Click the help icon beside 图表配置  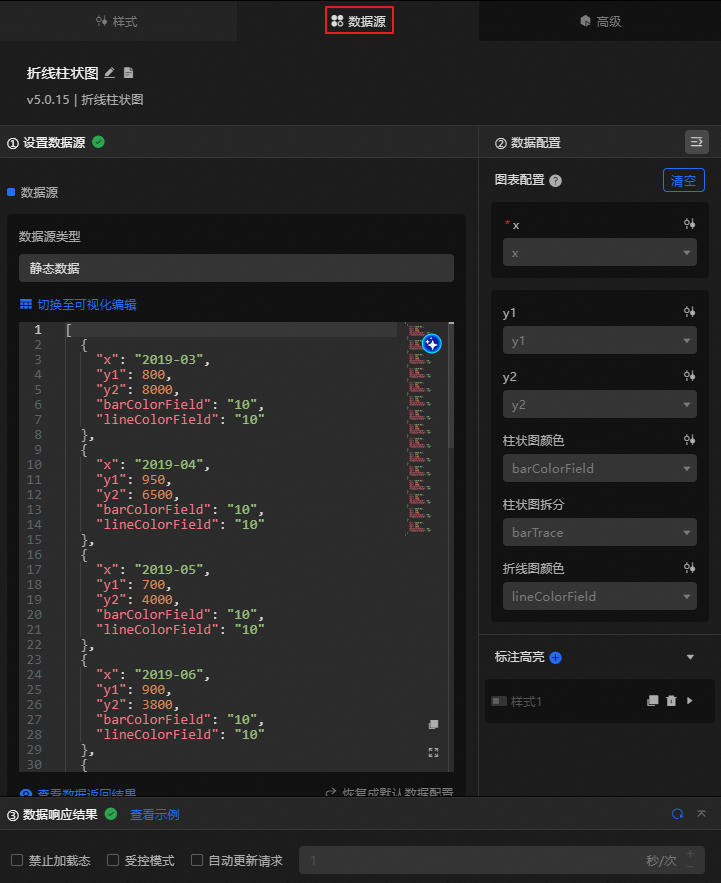click(x=555, y=181)
